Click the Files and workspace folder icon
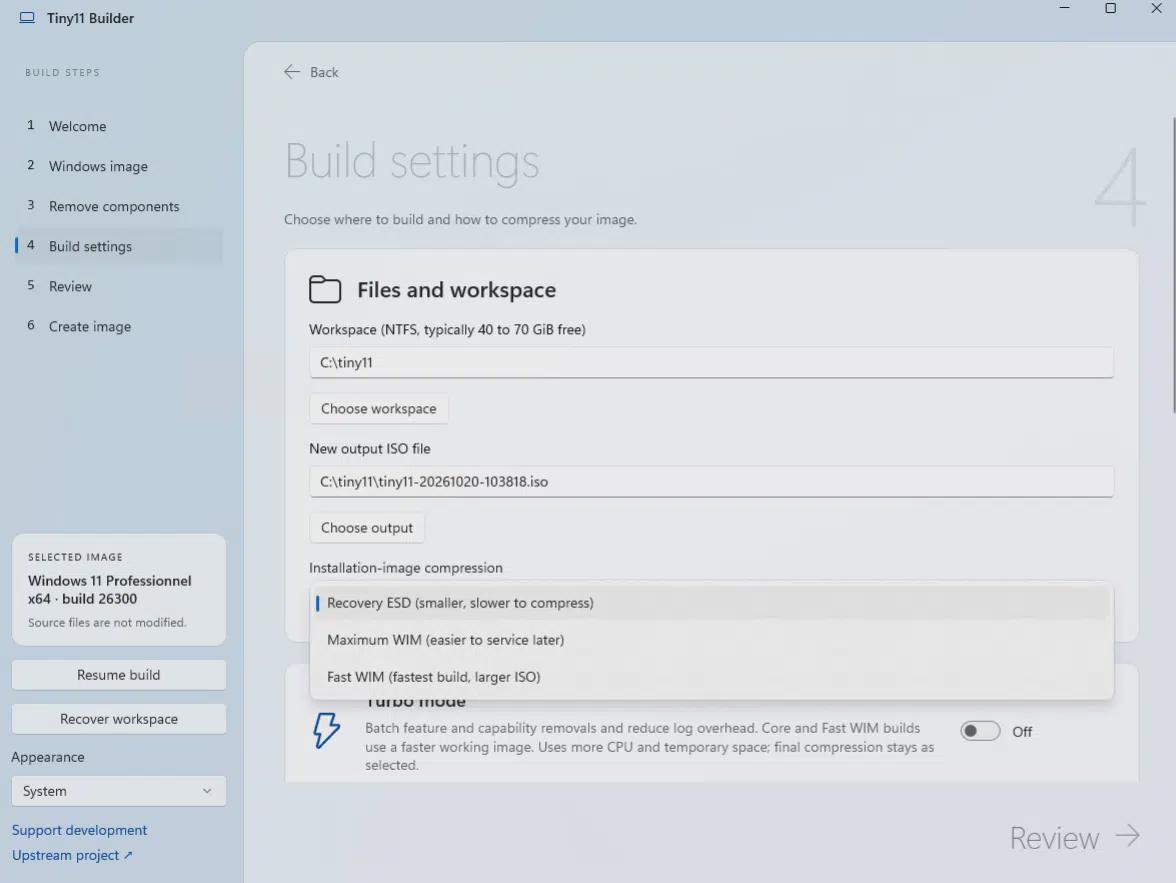The height and width of the screenshot is (883, 1176). [x=325, y=290]
